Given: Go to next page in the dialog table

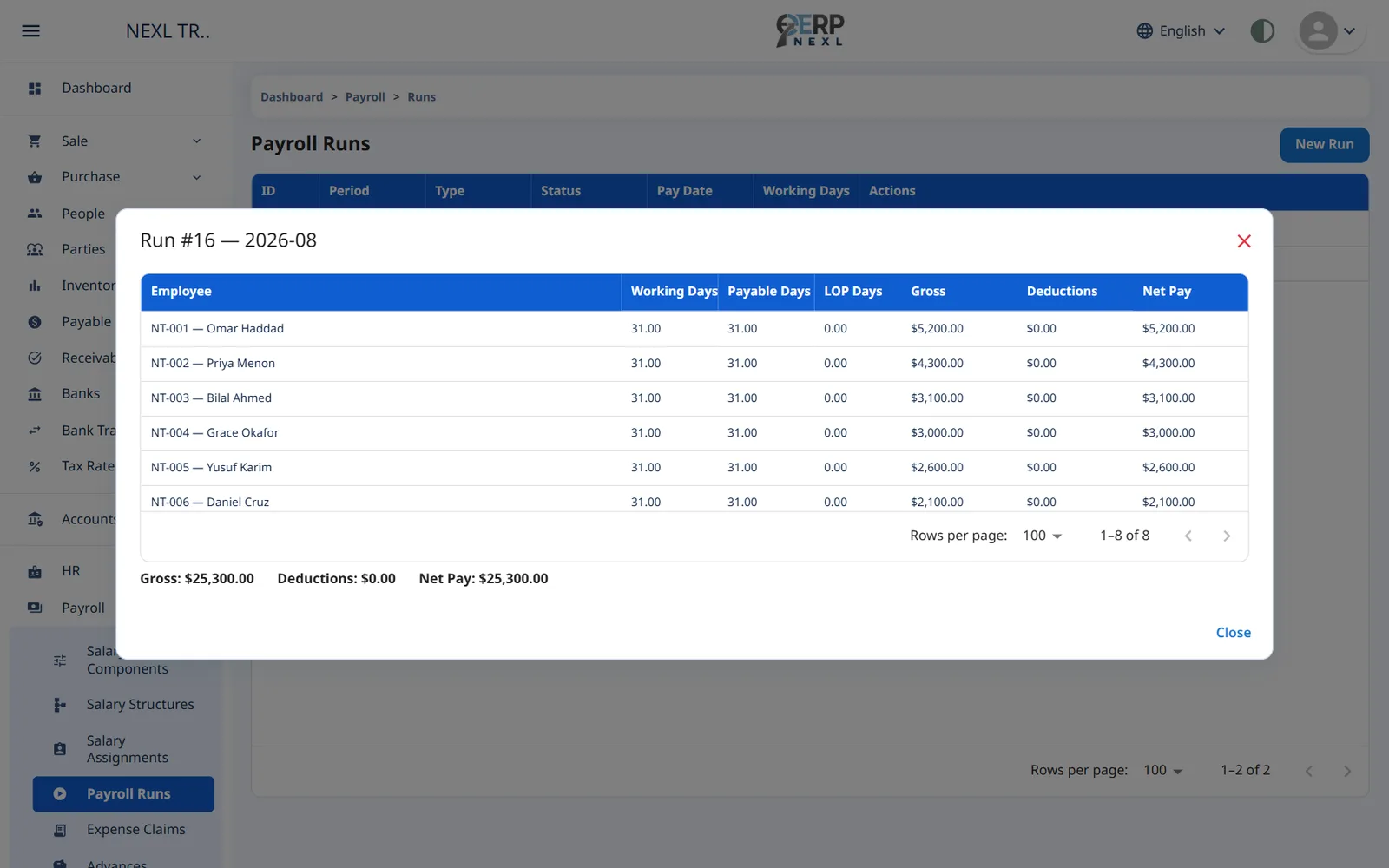Looking at the screenshot, I should [x=1227, y=536].
